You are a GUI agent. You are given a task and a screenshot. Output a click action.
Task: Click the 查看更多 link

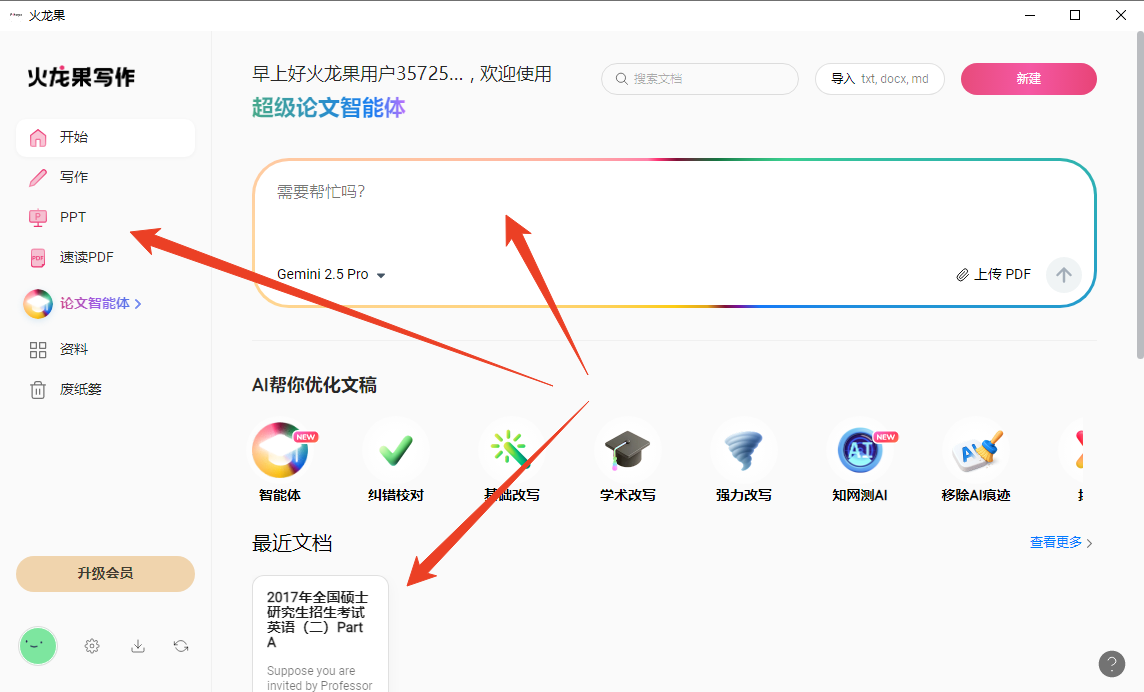pyautogui.click(x=1056, y=542)
